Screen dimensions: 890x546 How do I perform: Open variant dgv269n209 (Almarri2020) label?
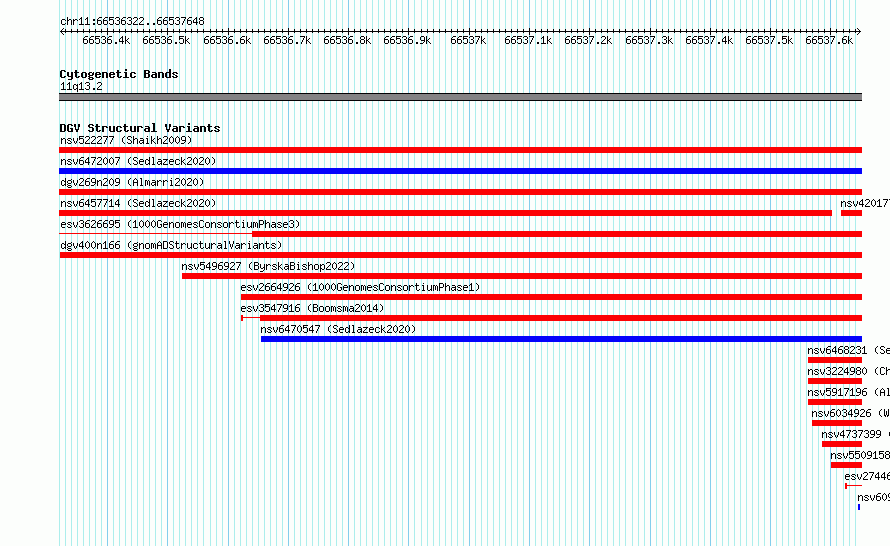coord(132,182)
